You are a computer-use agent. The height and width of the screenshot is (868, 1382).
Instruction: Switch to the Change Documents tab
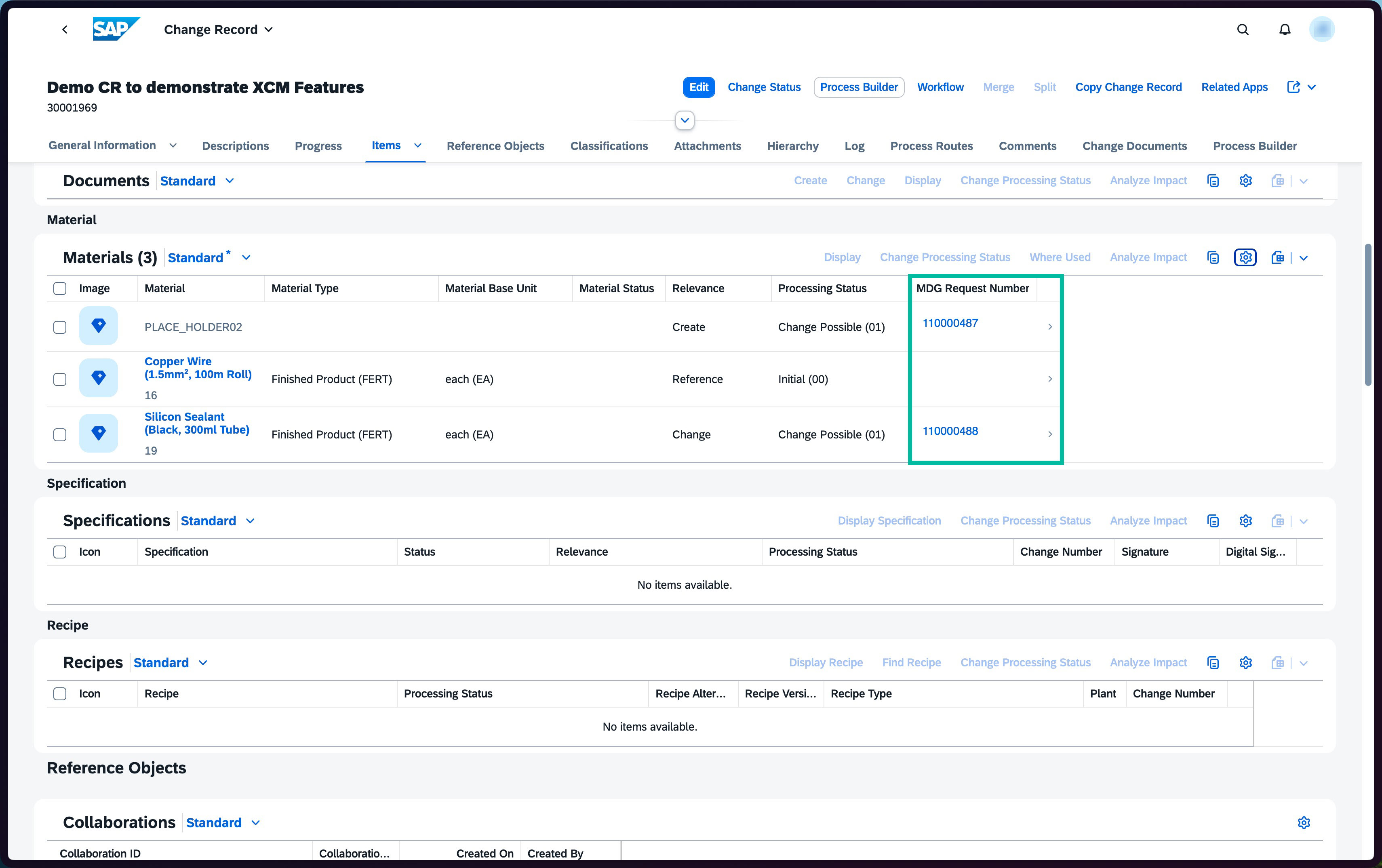(1134, 146)
